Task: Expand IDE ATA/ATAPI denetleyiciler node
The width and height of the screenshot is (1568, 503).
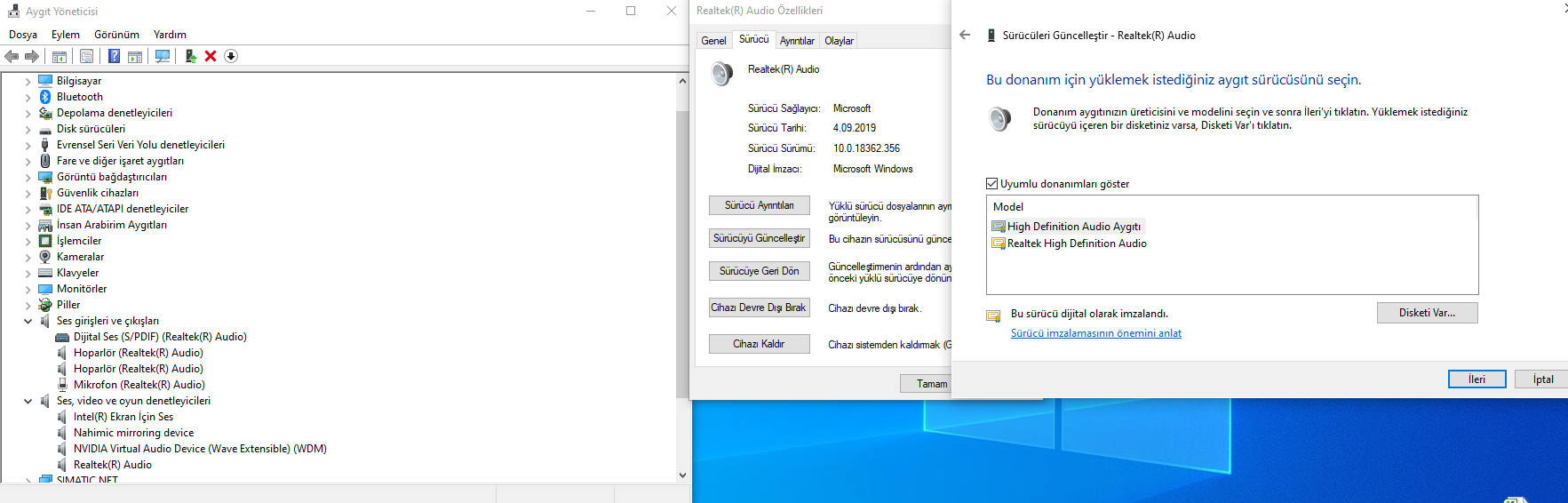Action: click(28, 209)
